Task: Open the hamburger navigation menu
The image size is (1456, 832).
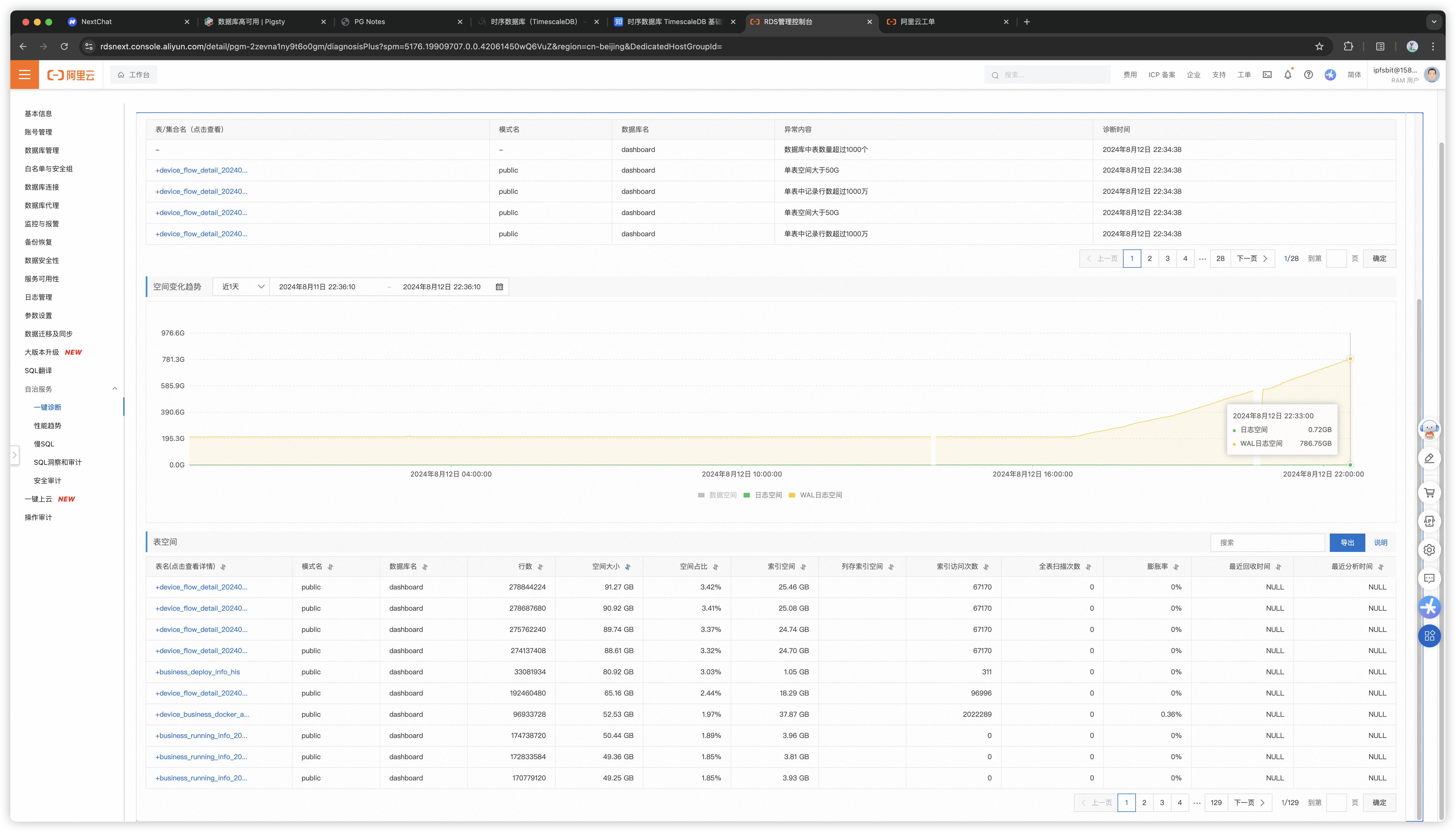Action: [x=25, y=75]
